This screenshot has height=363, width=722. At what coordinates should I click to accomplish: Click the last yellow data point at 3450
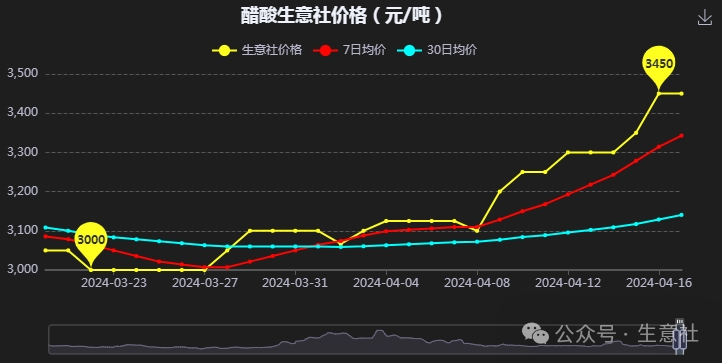[681, 94]
